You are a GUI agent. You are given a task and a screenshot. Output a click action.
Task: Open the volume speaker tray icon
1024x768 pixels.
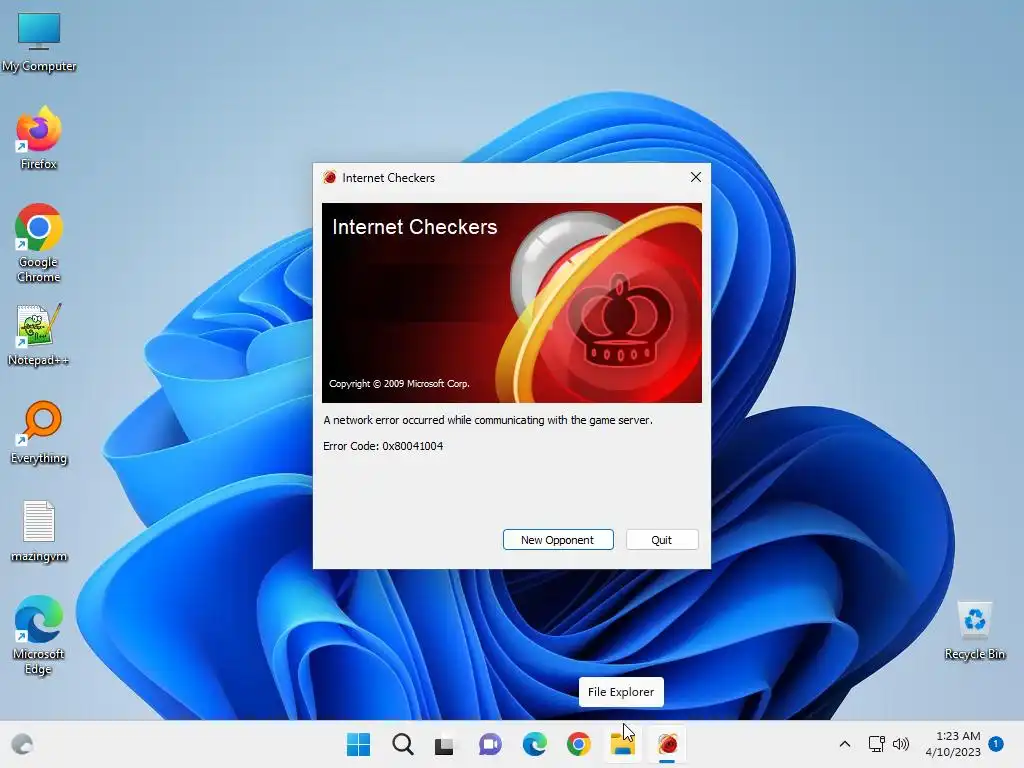901,744
